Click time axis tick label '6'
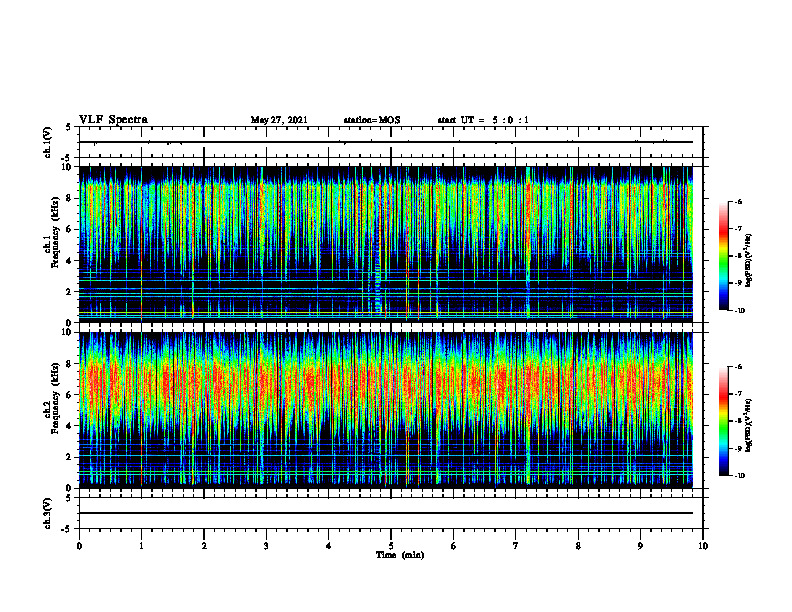 (454, 546)
